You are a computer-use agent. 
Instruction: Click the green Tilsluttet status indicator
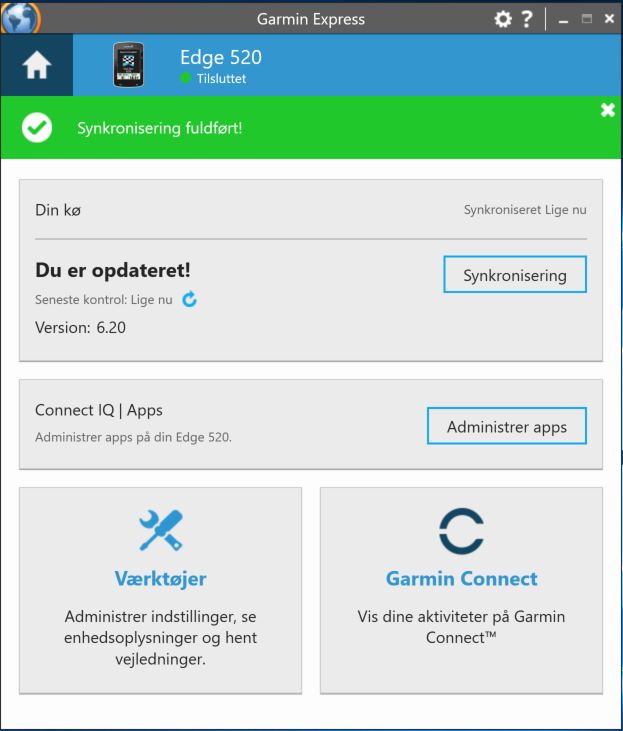[185, 78]
